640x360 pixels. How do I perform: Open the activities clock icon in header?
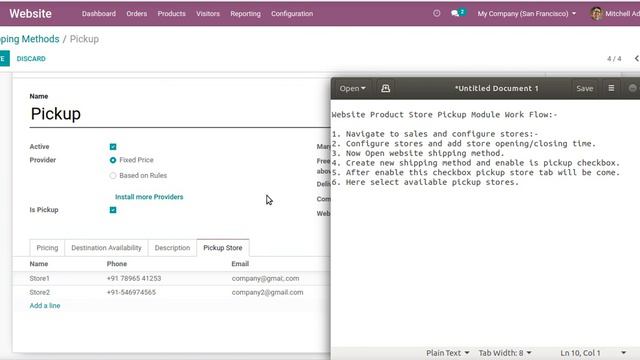(x=436, y=13)
